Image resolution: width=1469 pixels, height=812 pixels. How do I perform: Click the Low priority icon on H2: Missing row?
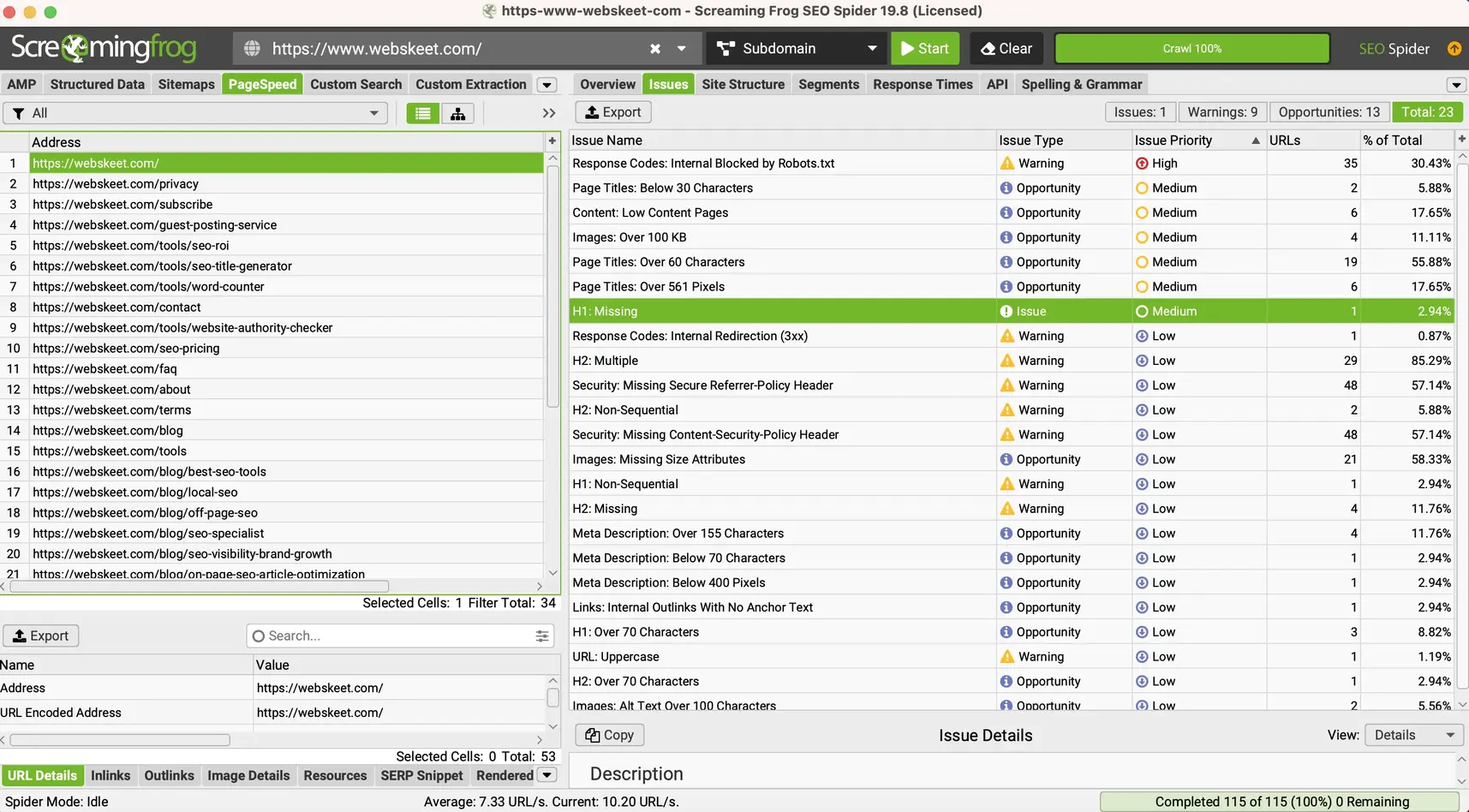[x=1142, y=509]
